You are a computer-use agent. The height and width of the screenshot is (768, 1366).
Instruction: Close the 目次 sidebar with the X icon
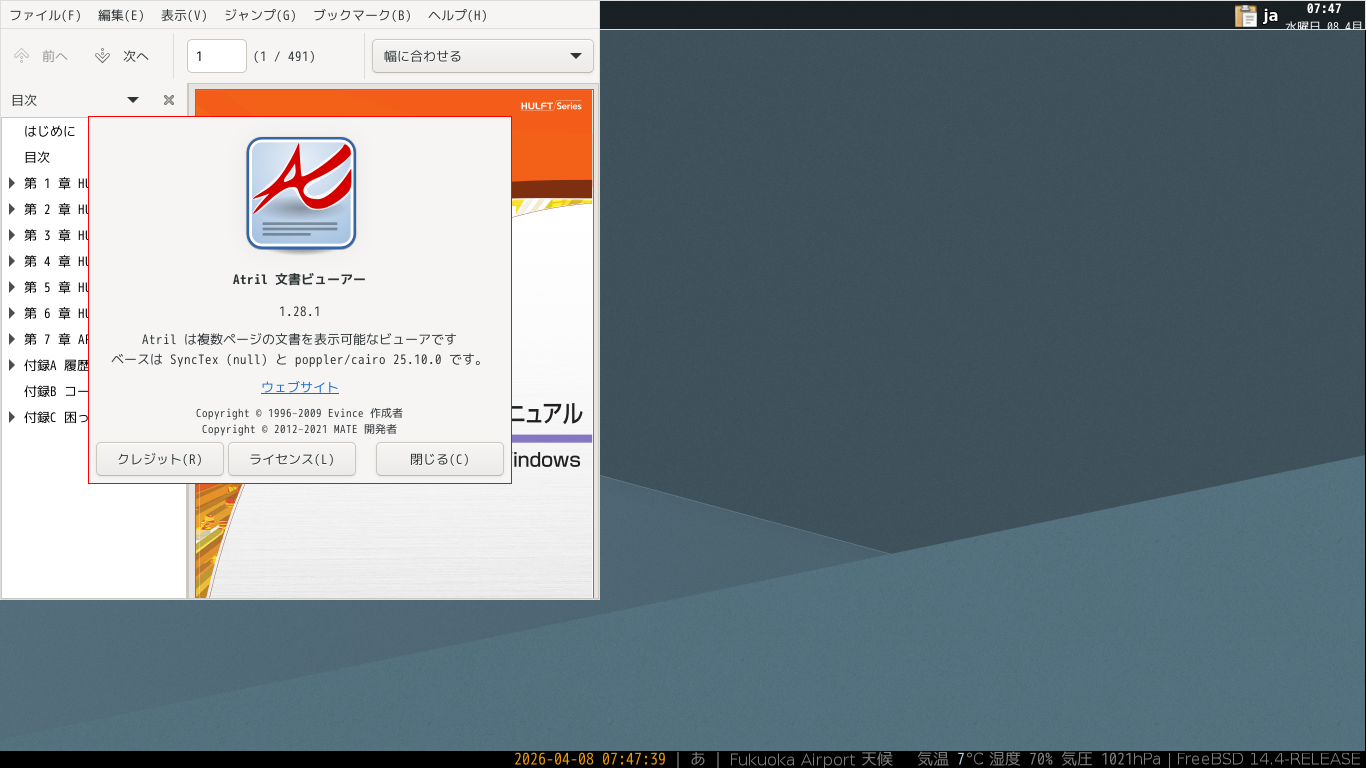pos(169,100)
